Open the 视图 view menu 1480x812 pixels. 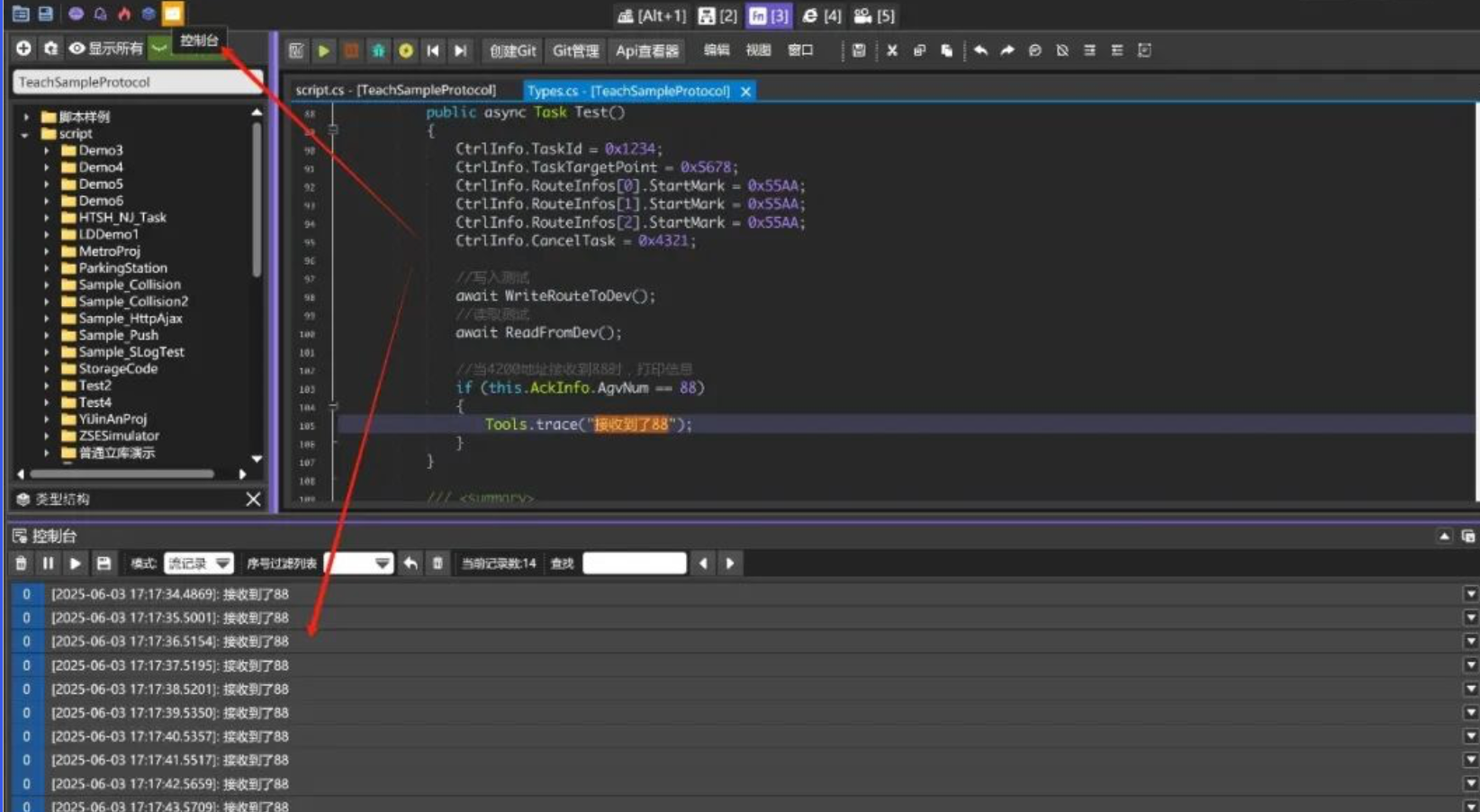[758, 50]
